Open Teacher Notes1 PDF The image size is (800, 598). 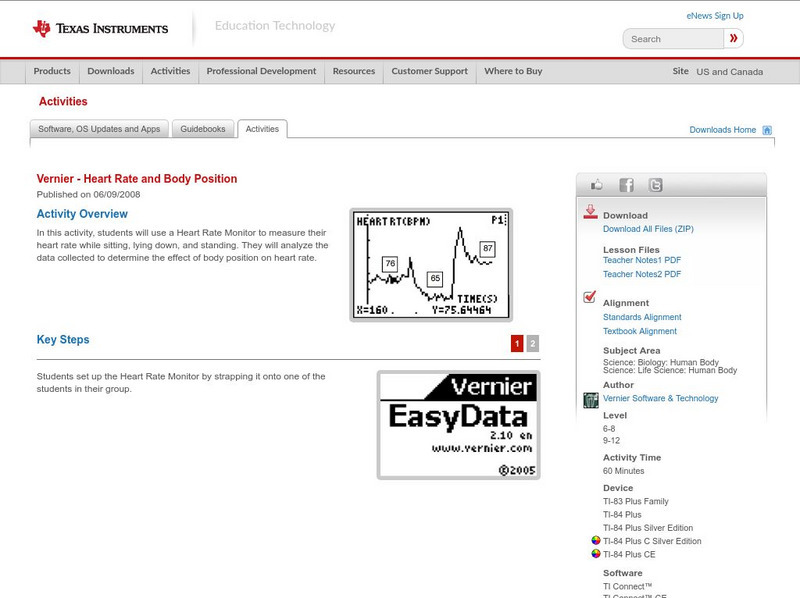(x=642, y=260)
